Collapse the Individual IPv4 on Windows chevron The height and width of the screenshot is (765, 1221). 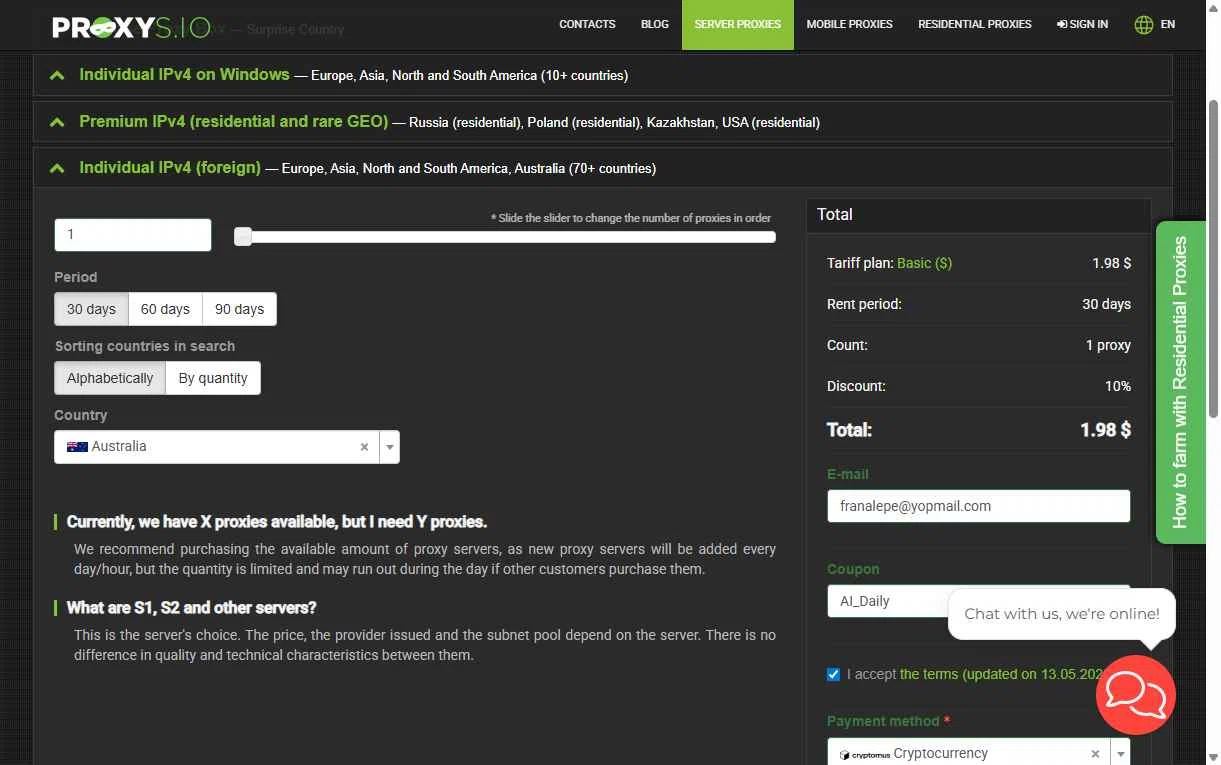(57, 75)
